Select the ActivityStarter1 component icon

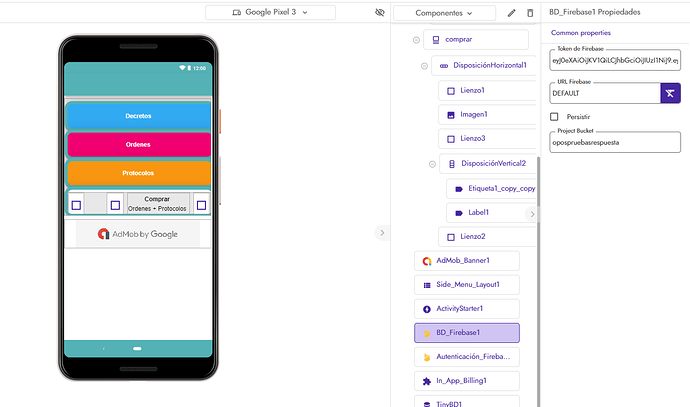427,309
